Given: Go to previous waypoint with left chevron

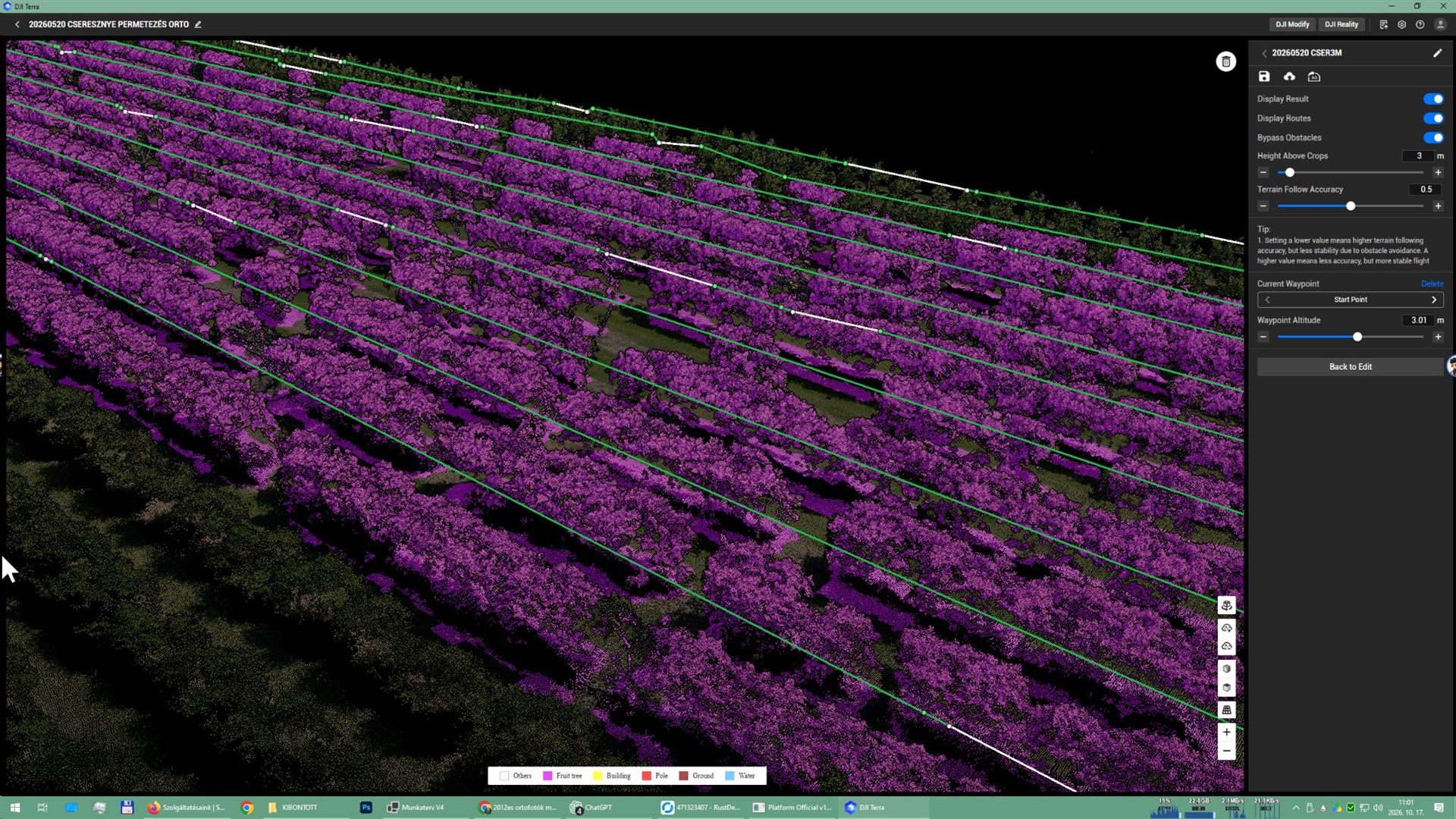Looking at the screenshot, I should coord(1267,300).
